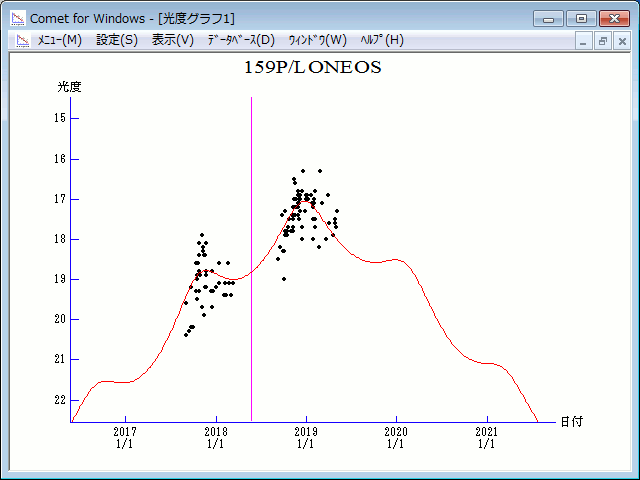Viewport: 640px width, 480px height.
Task: Close the inner 光度グラフ1 graph document
Action: click(x=622, y=41)
